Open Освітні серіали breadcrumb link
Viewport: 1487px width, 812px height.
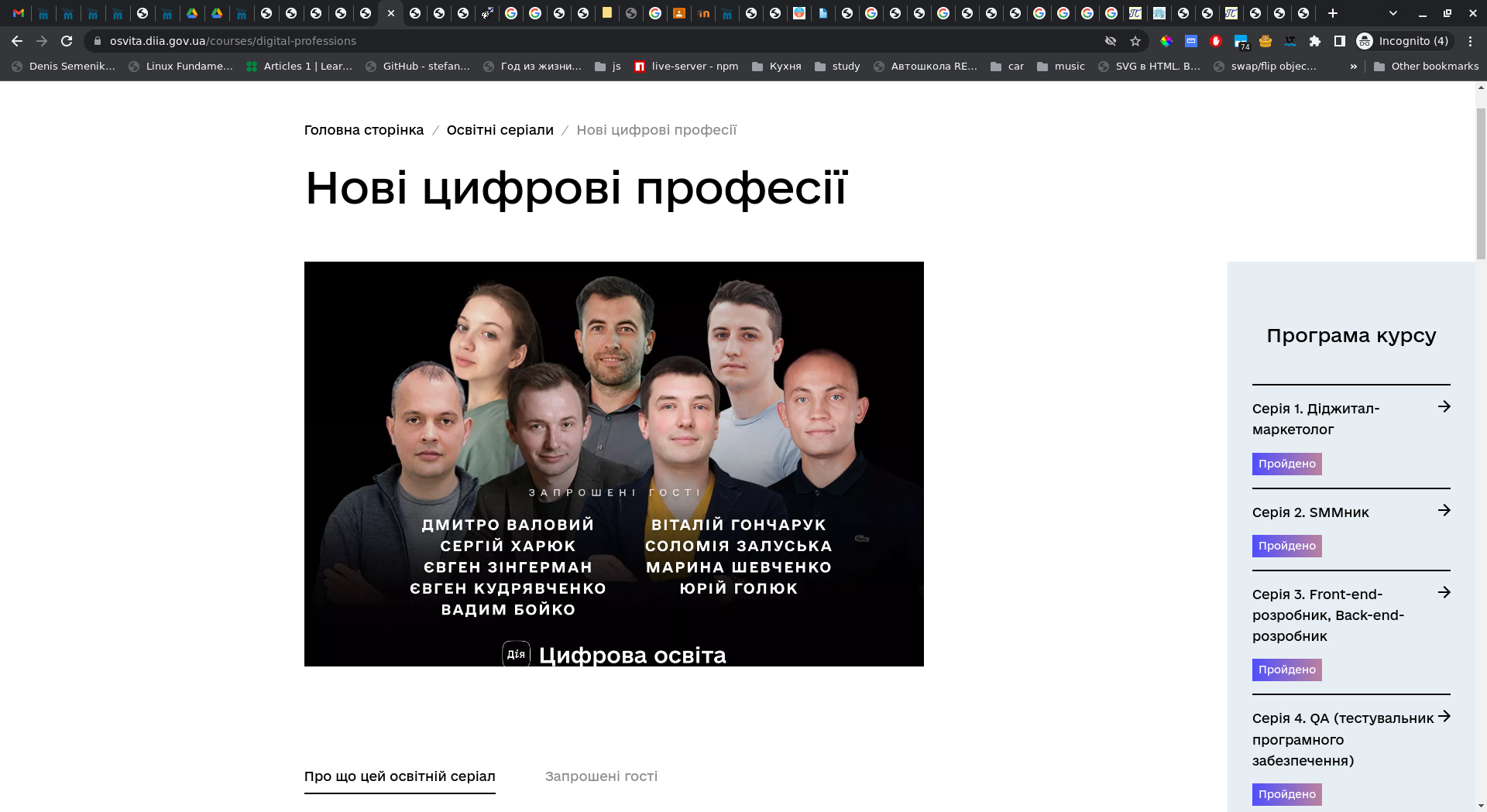click(500, 130)
